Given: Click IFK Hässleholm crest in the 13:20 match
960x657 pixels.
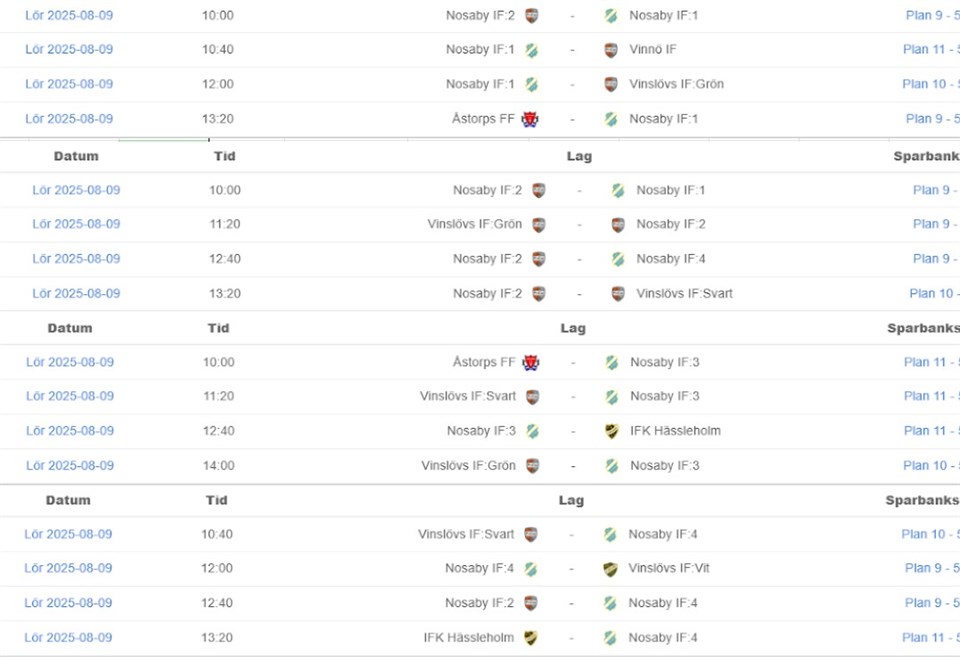Looking at the screenshot, I should (x=530, y=638).
